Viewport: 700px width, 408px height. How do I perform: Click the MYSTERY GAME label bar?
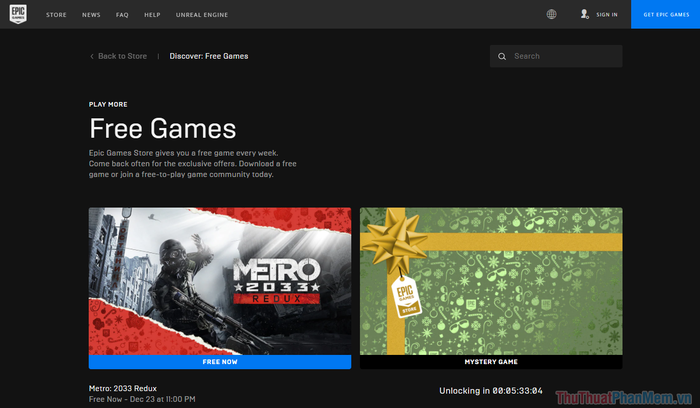pos(491,362)
